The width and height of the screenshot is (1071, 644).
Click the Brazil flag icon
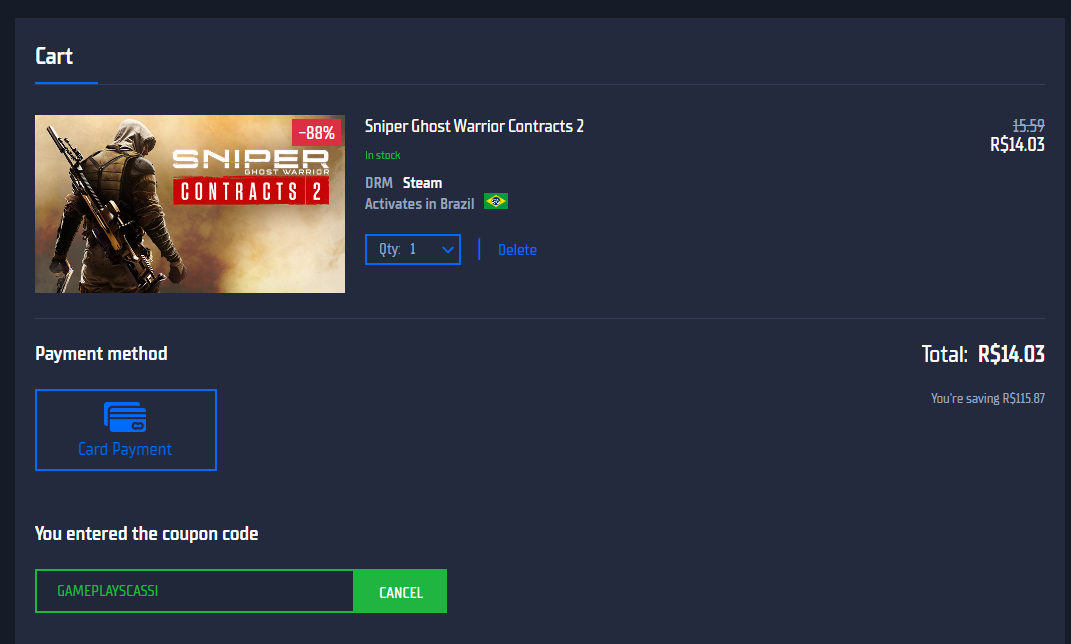[x=496, y=201]
